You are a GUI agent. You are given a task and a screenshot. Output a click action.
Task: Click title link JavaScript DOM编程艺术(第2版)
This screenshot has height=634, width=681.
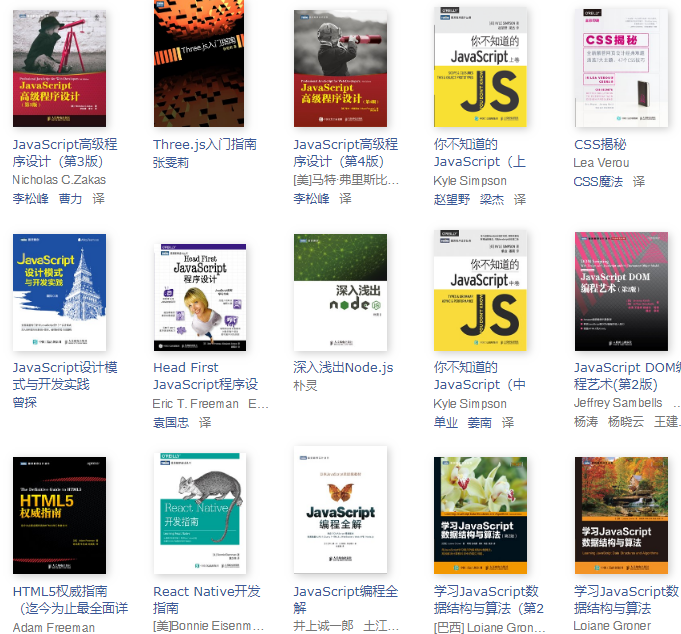pyautogui.click(x=627, y=376)
